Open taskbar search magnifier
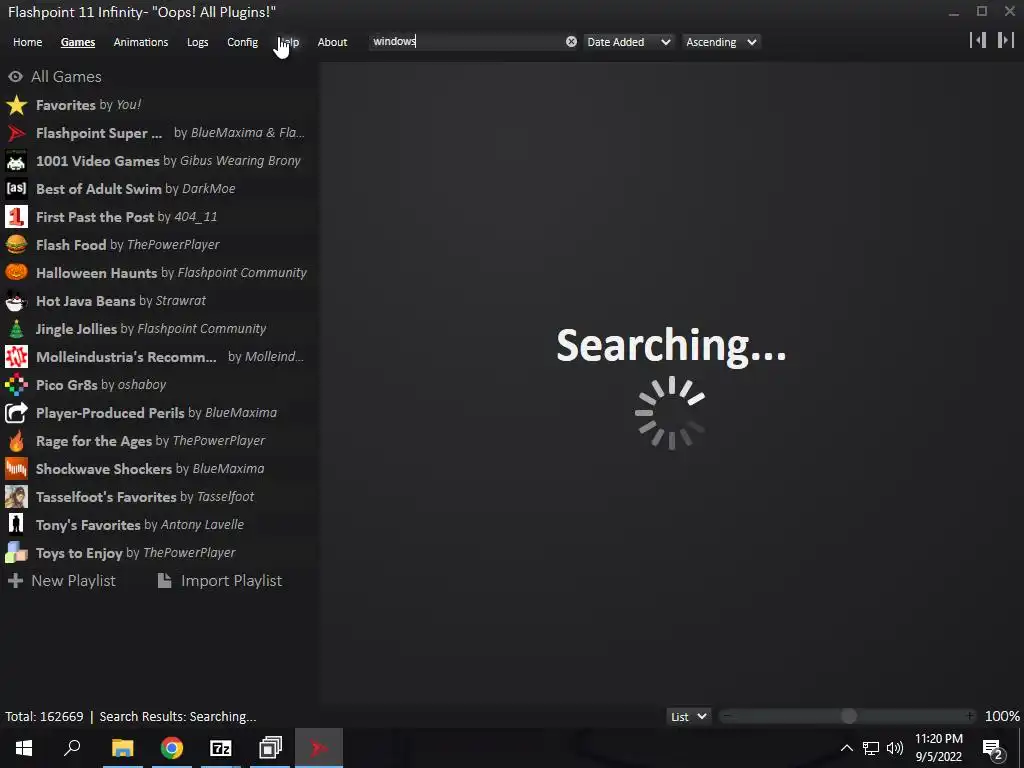 [72, 748]
